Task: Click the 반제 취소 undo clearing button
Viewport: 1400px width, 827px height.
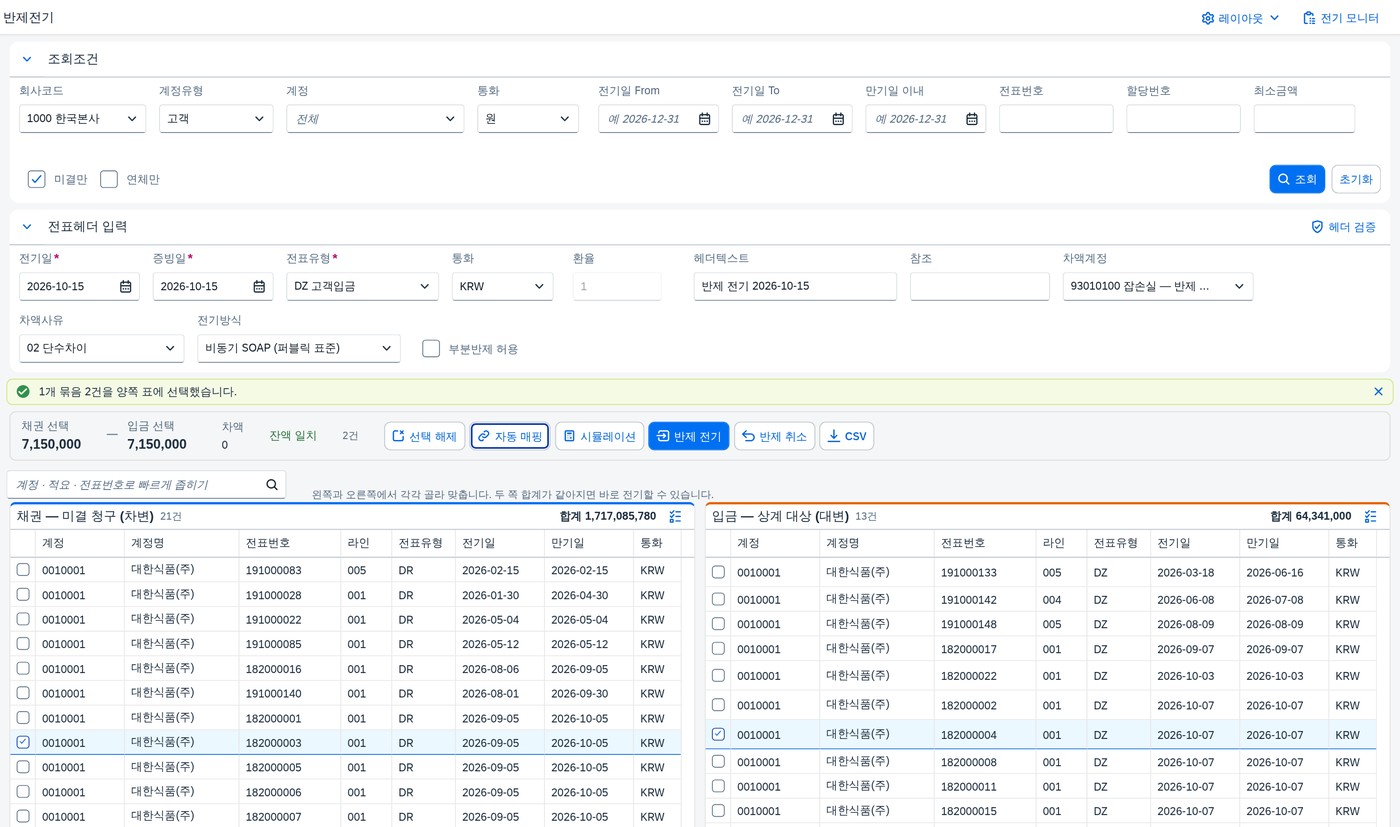Action: click(x=775, y=436)
